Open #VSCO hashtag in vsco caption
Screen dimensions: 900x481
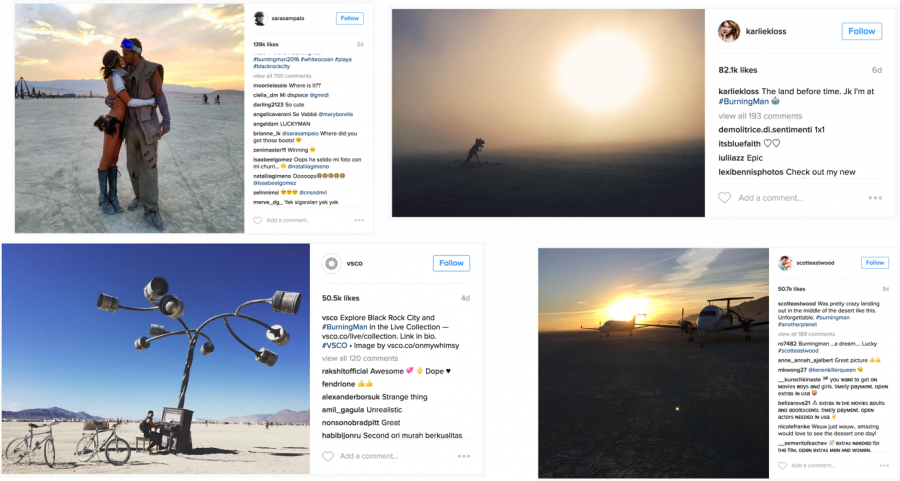pyautogui.click(x=334, y=346)
